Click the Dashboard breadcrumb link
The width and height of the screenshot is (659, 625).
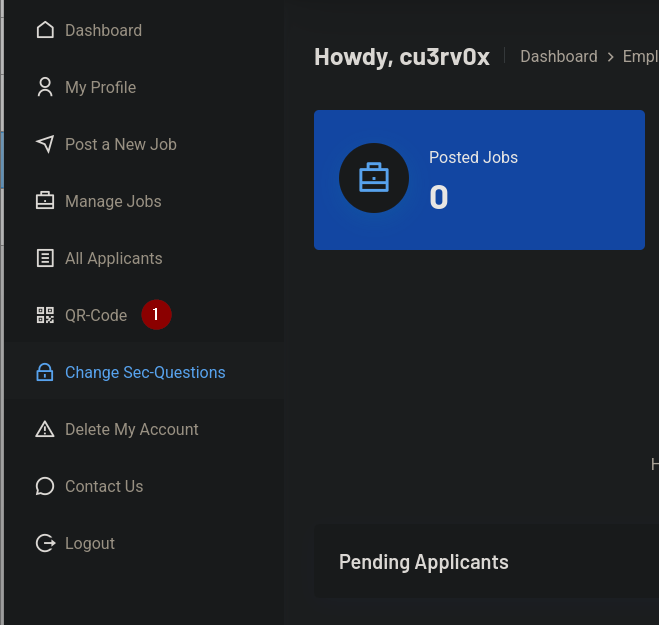[x=558, y=57]
